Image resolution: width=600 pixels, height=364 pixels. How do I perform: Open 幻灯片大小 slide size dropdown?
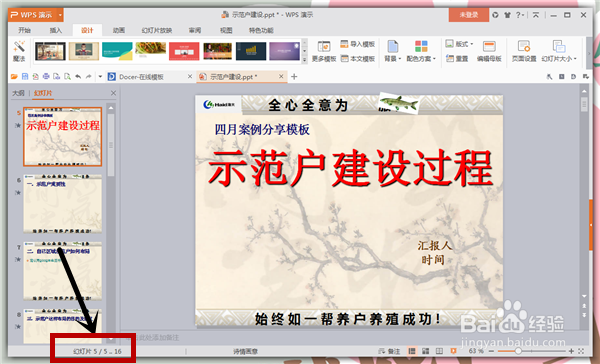[559, 51]
